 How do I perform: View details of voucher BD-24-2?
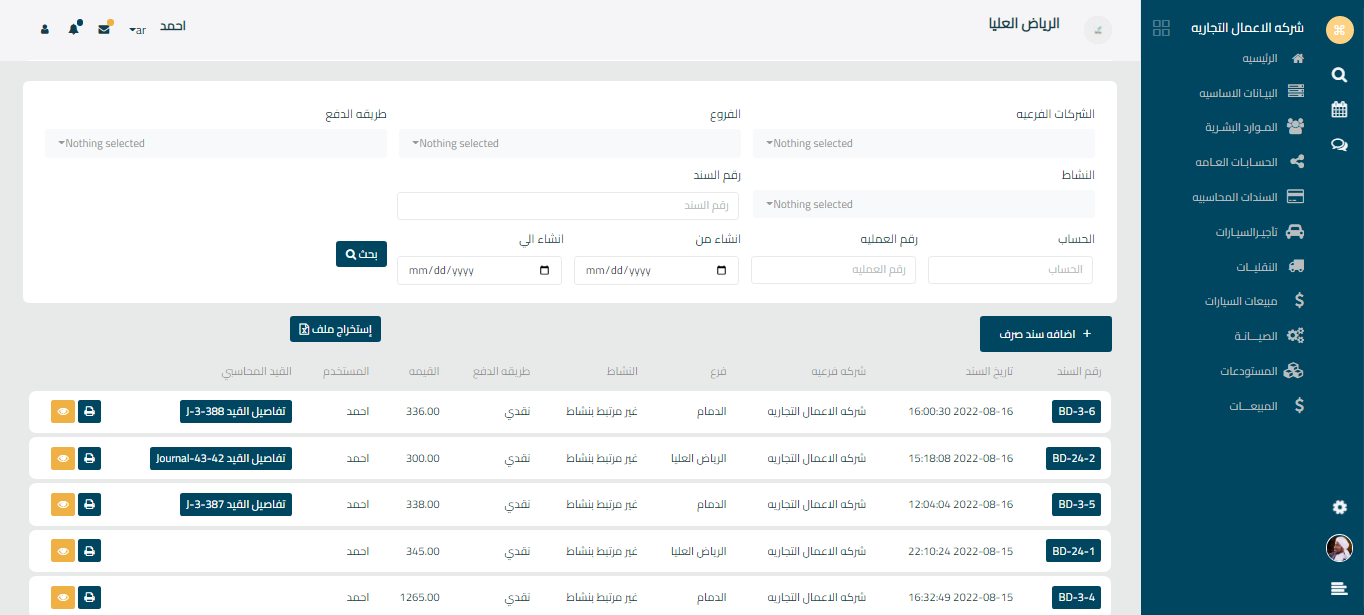63,458
